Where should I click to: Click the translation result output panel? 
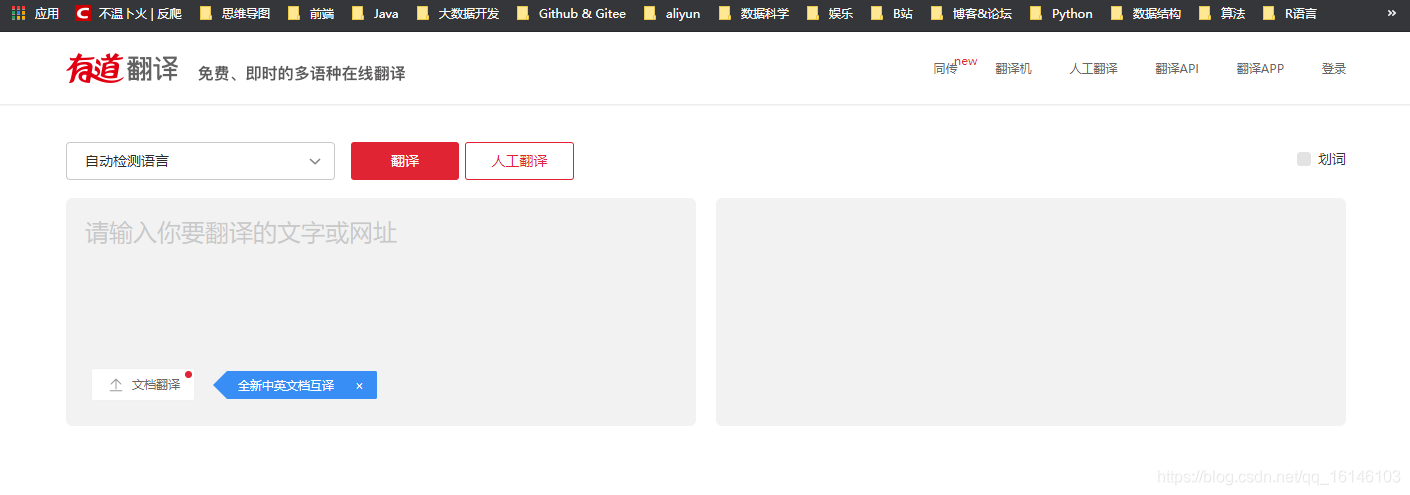pyautogui.click(x=1031, y=312)
